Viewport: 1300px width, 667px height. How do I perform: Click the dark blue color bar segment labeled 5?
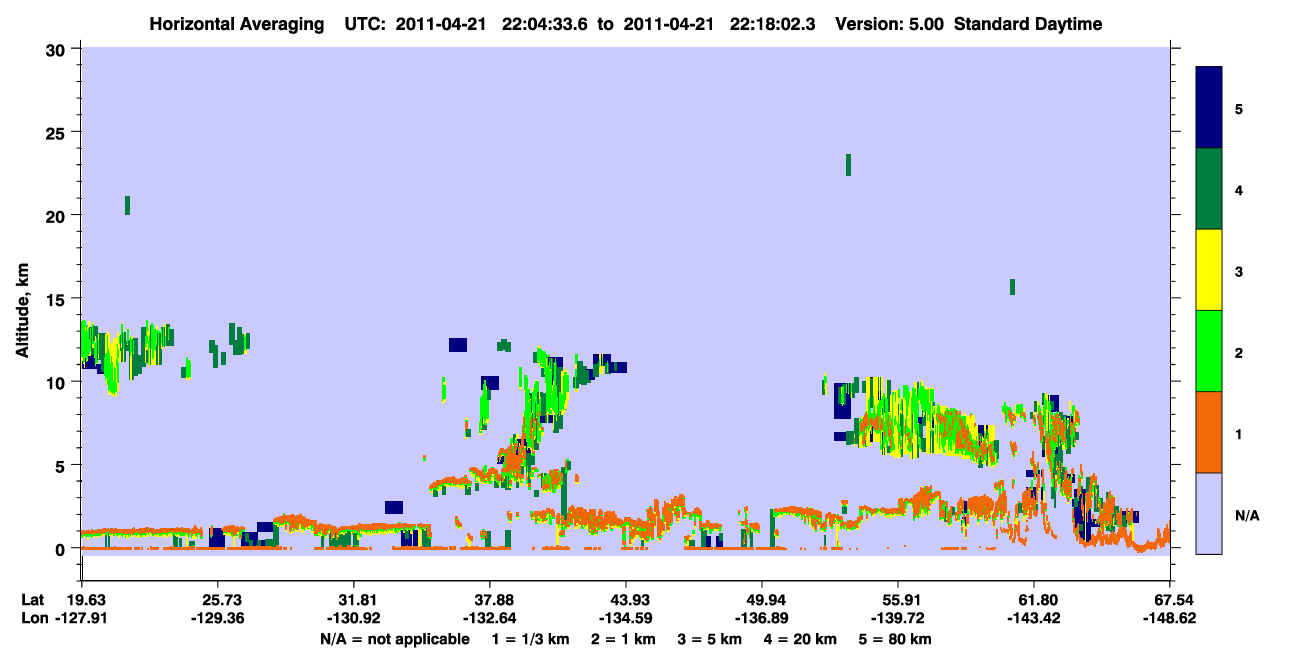[1209, 108]
